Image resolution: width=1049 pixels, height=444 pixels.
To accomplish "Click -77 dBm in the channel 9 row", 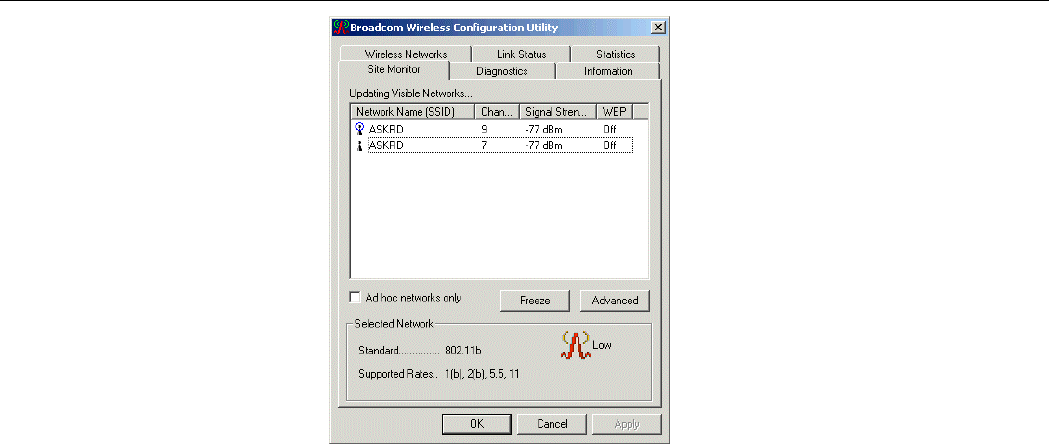I will [x=543, y=129].
